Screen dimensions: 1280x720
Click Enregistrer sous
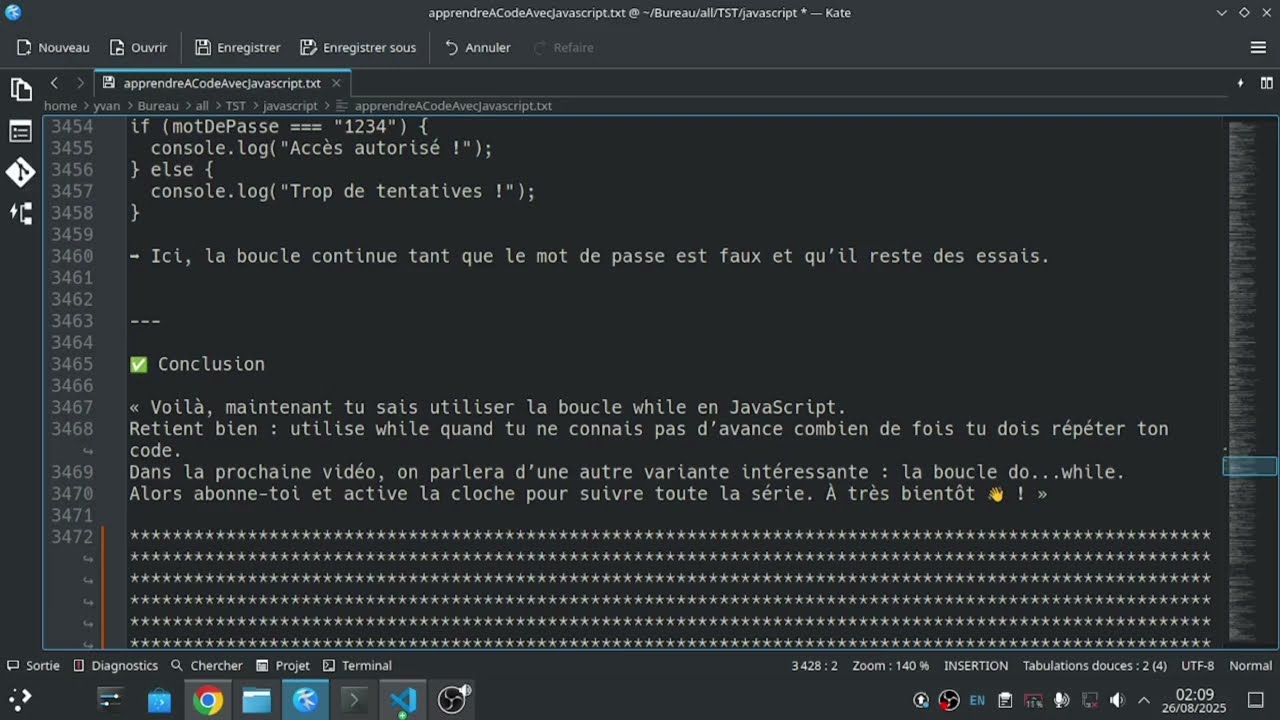pos(358,47)
